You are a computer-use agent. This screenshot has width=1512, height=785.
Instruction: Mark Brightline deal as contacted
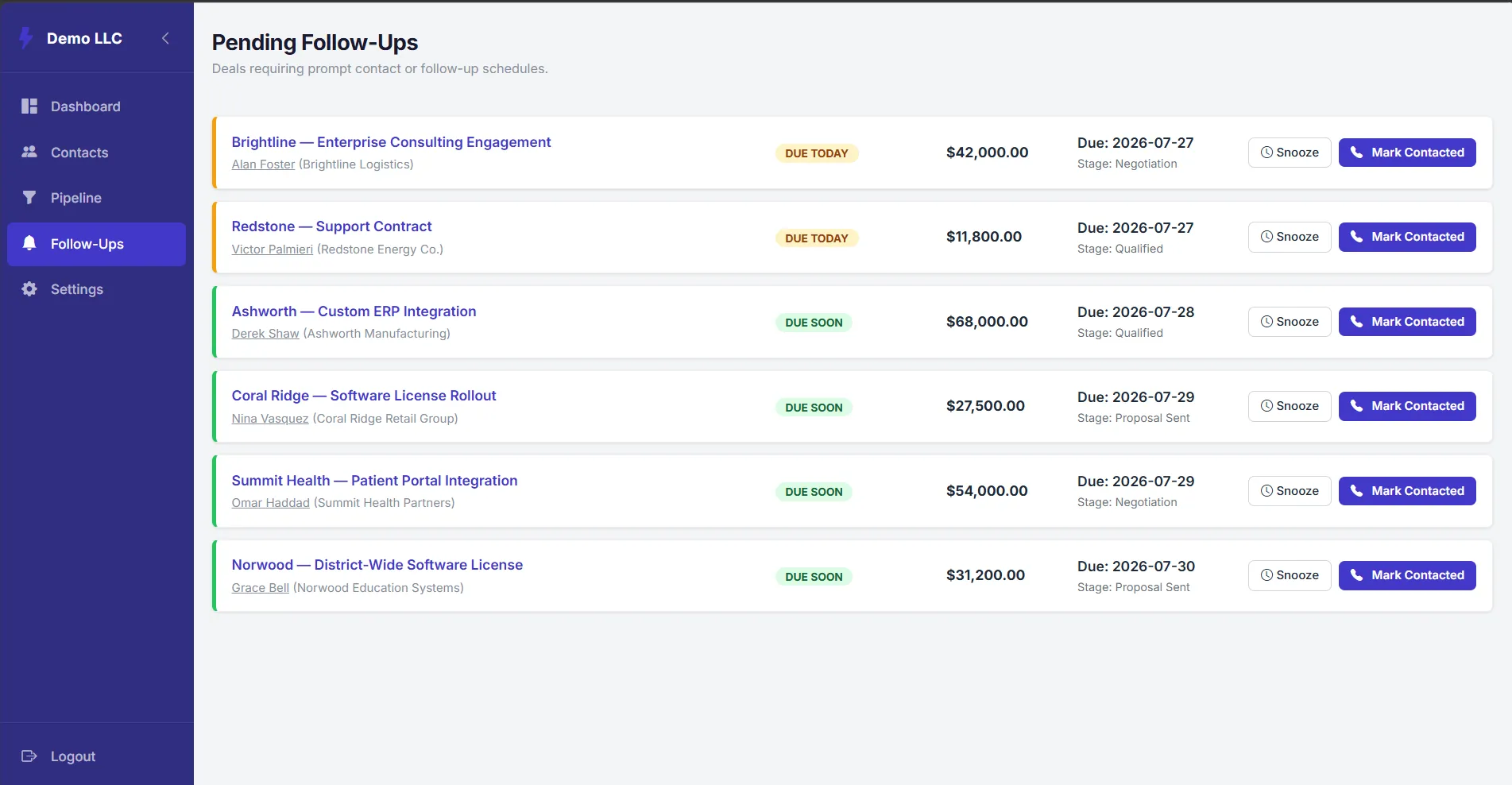(x=1407, y=153)
